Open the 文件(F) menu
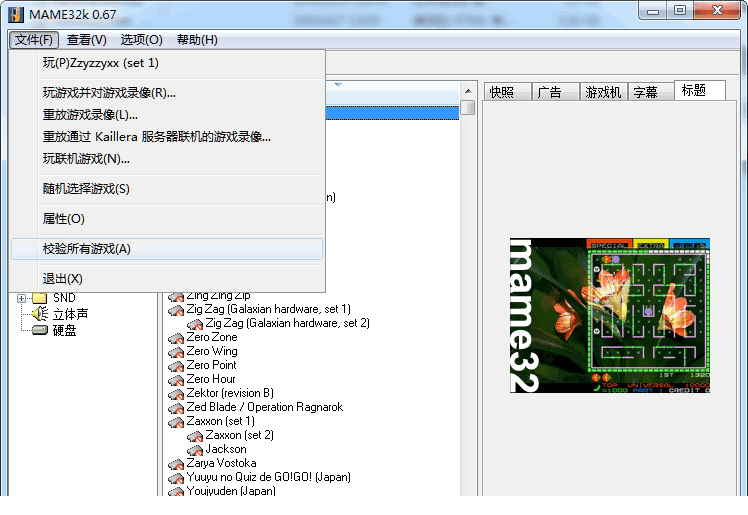748x515 pixels. [x=33, y=40]
